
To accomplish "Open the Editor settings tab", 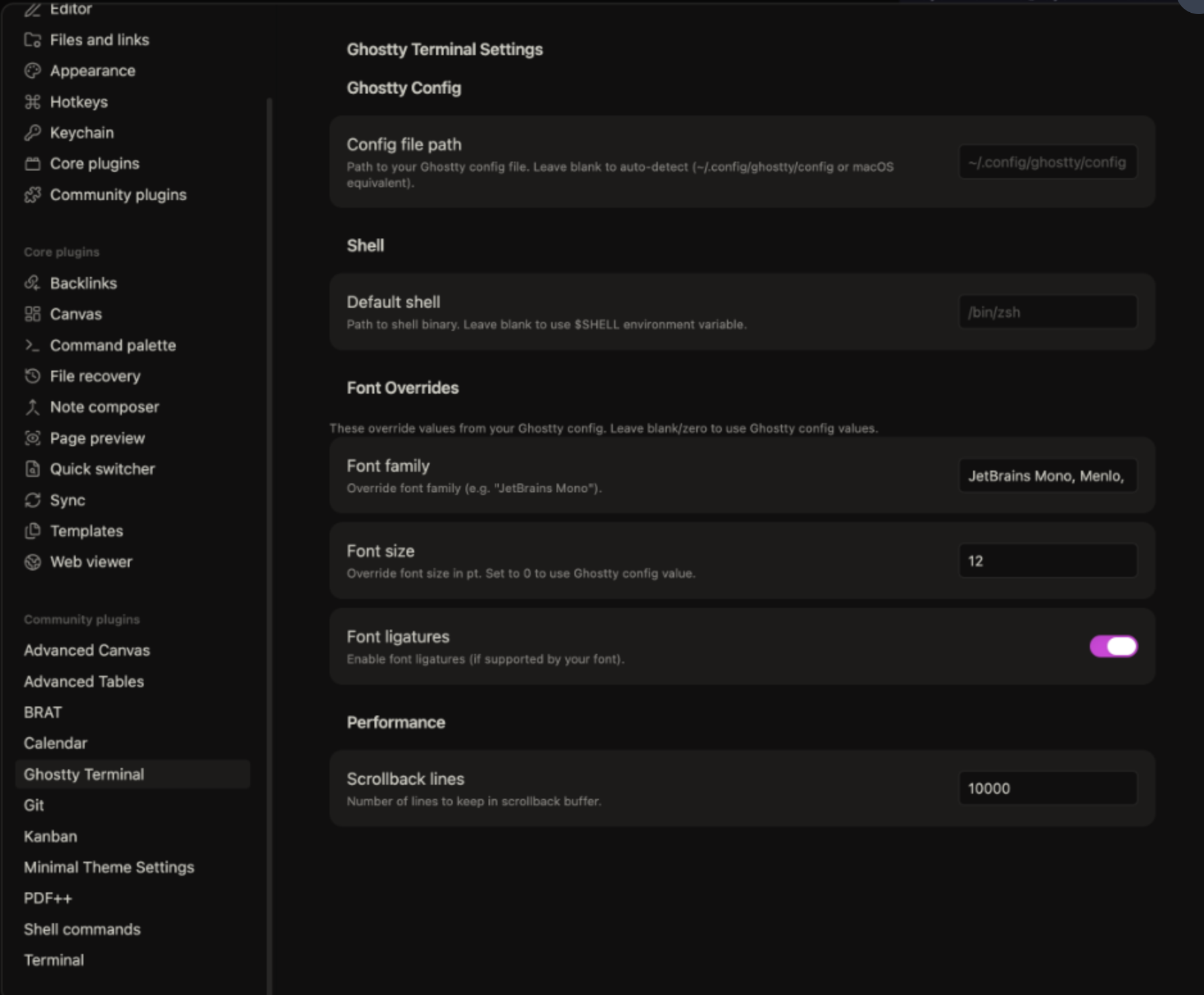I will pyautogui.click(x=133, y=9).
